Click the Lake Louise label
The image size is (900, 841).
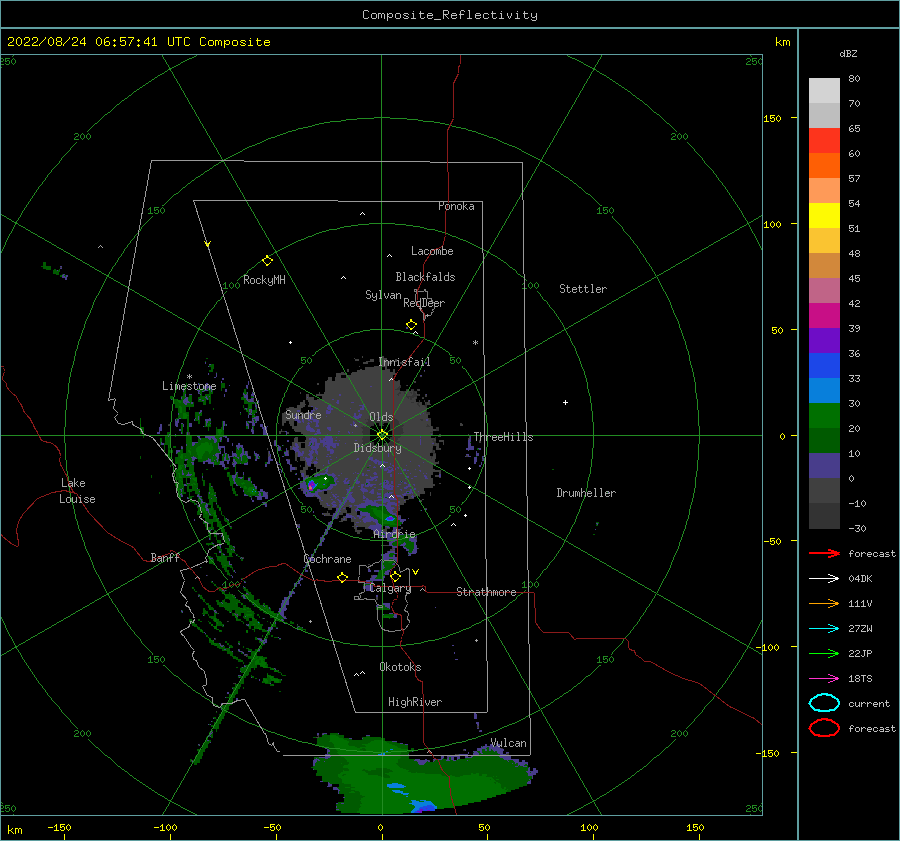78,491
